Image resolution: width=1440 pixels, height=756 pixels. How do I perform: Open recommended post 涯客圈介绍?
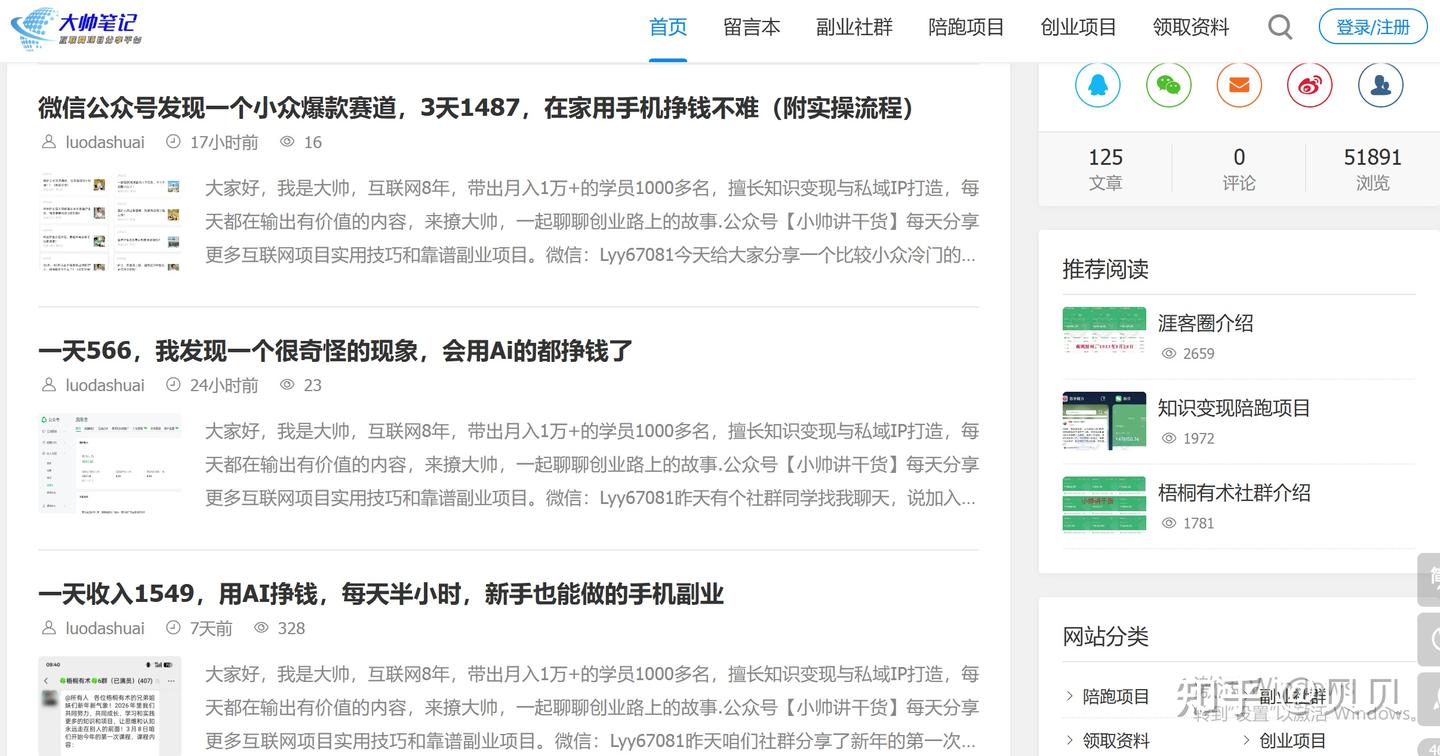pos(1205,323)
